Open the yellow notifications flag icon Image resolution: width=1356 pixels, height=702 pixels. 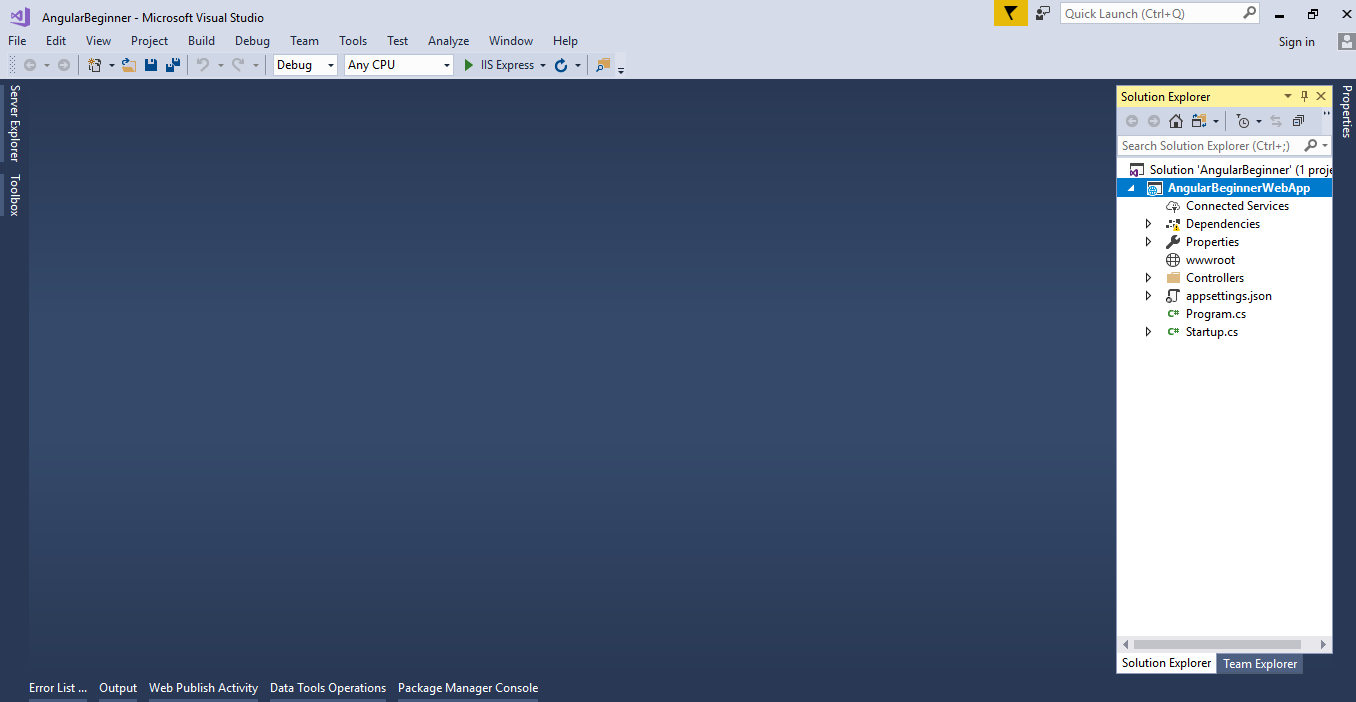(x=1010, y=13)
